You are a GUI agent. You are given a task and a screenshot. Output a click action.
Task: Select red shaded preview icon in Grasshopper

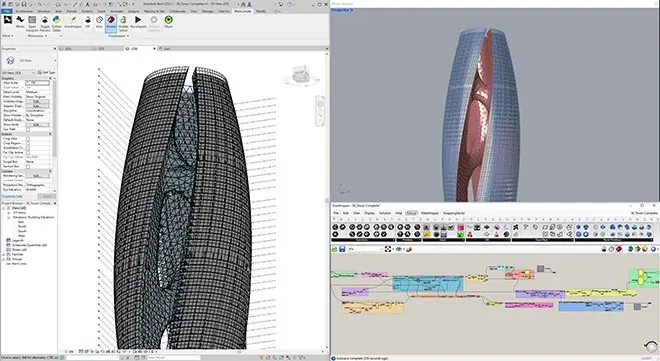click(619, 249)
